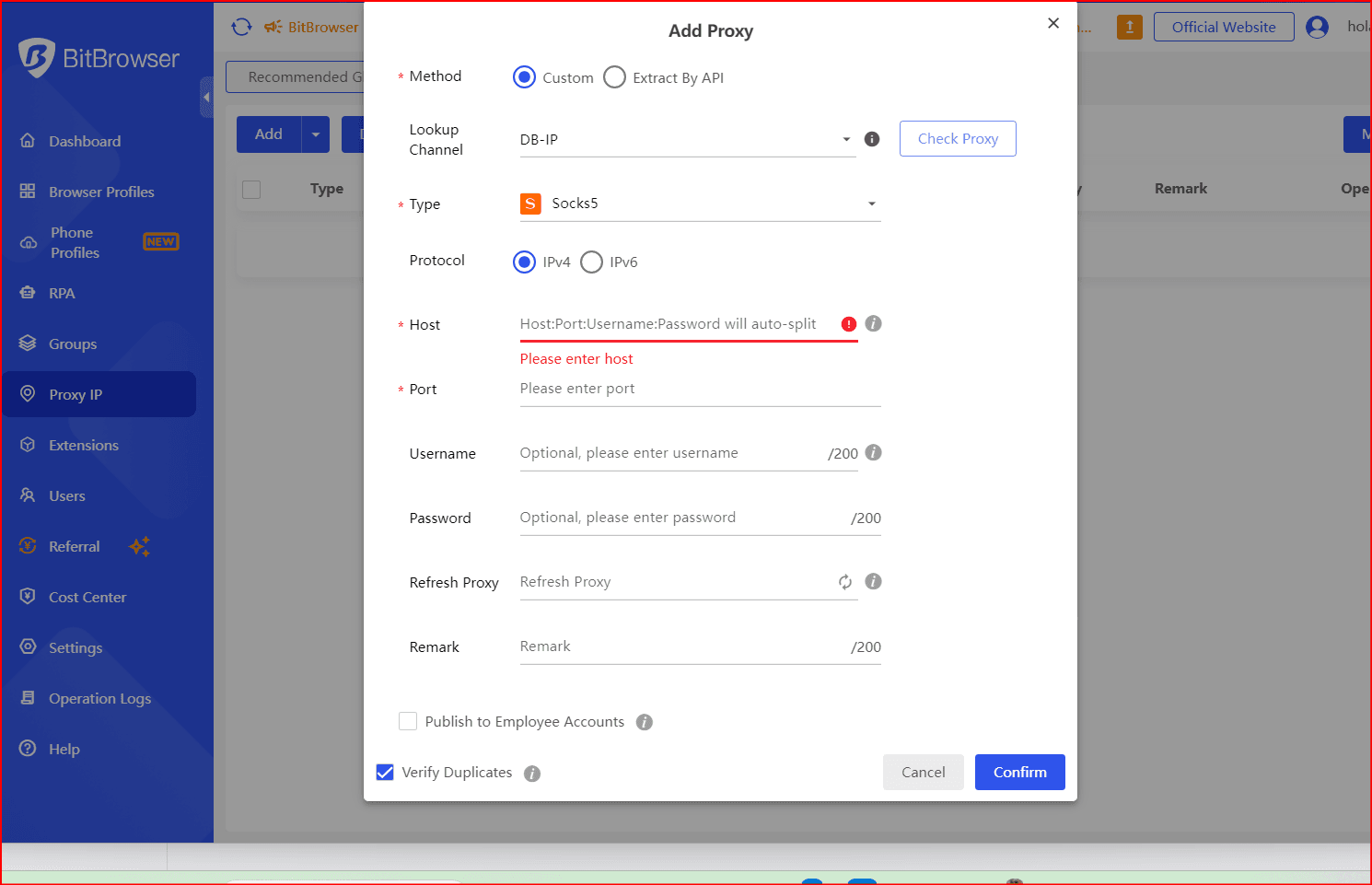Open Browser Profiles in the sidebar
Screen dimensions: 1372x885
coord(100,192)
